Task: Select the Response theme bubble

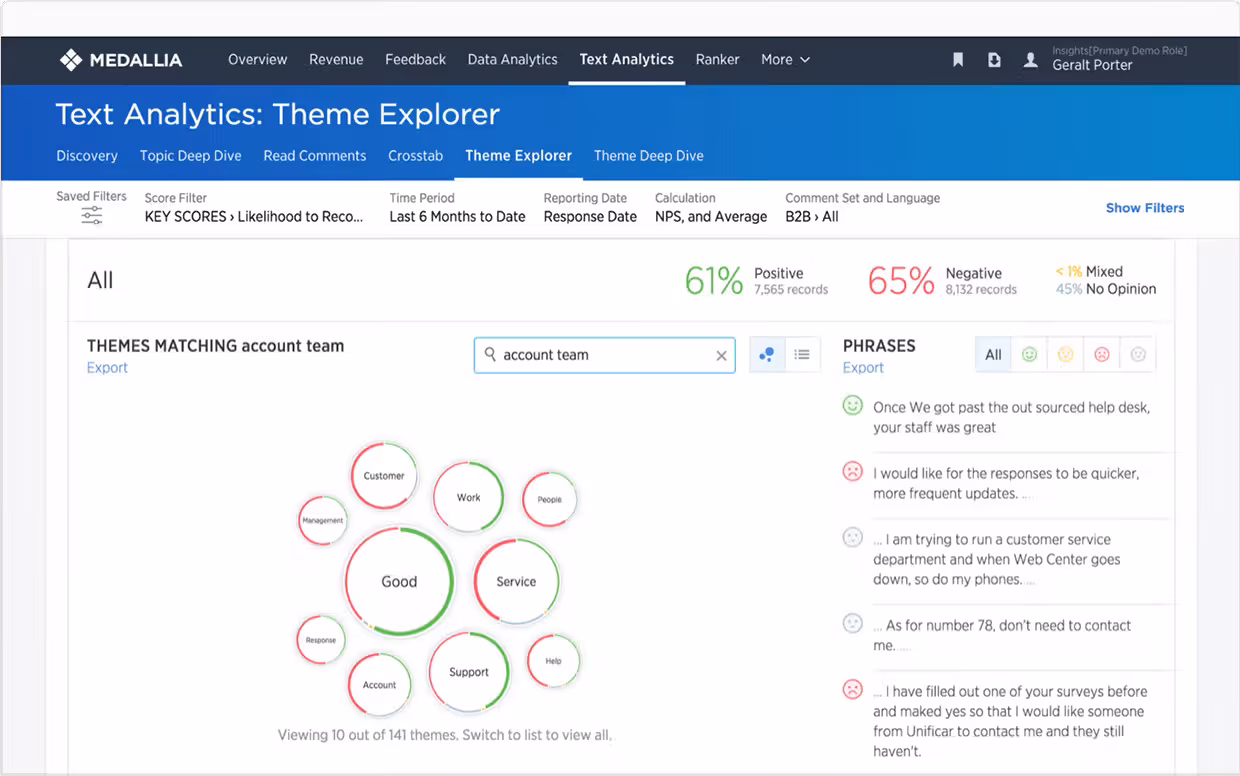Action: (321, 640)
